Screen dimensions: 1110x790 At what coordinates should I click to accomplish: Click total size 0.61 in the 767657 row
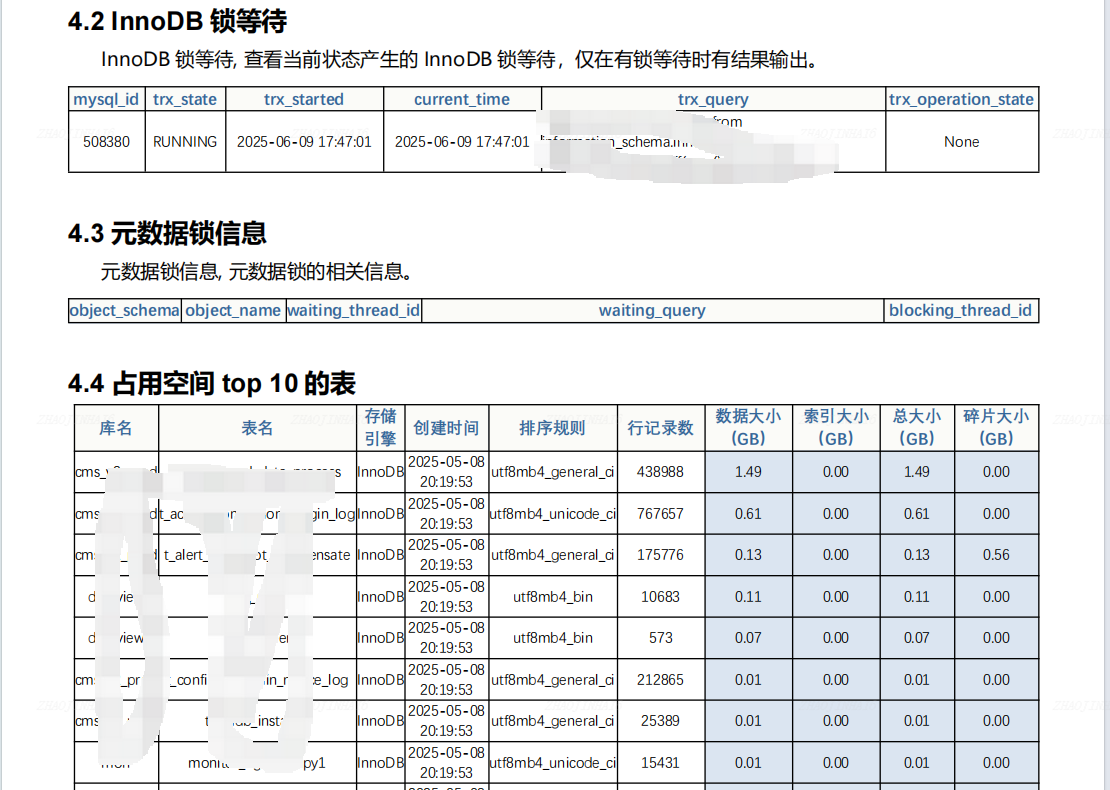[x=917, y=513]
